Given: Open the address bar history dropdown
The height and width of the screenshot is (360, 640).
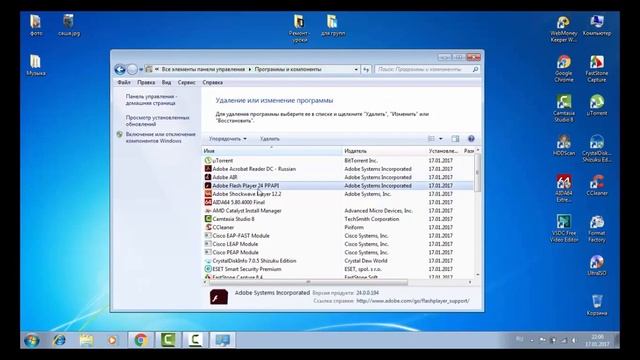Looking at the screenshot, I should [356, 69].
